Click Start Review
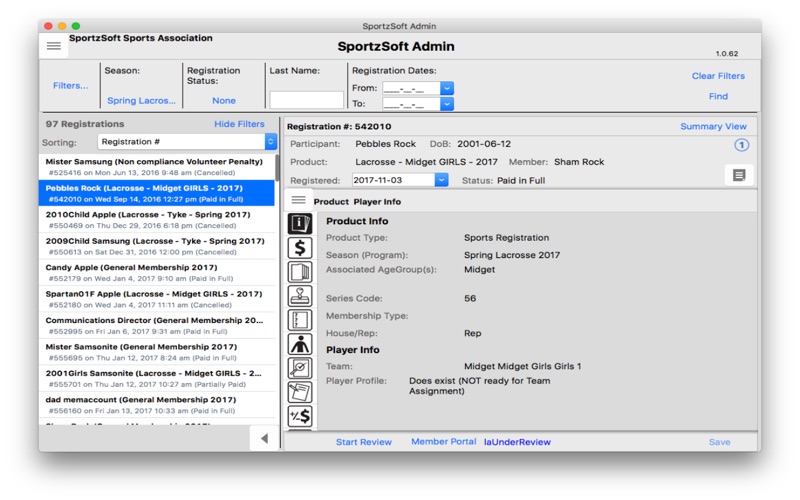 364,442
